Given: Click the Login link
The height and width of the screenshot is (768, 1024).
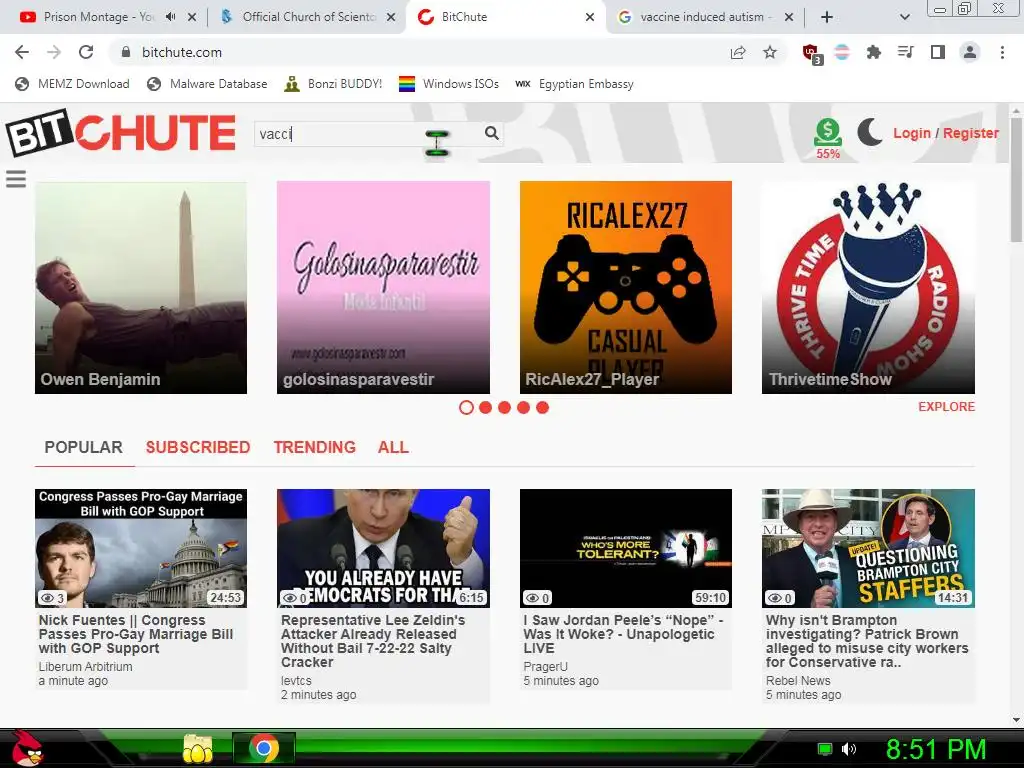Looking at the screenshot, I should click(912, 133).
